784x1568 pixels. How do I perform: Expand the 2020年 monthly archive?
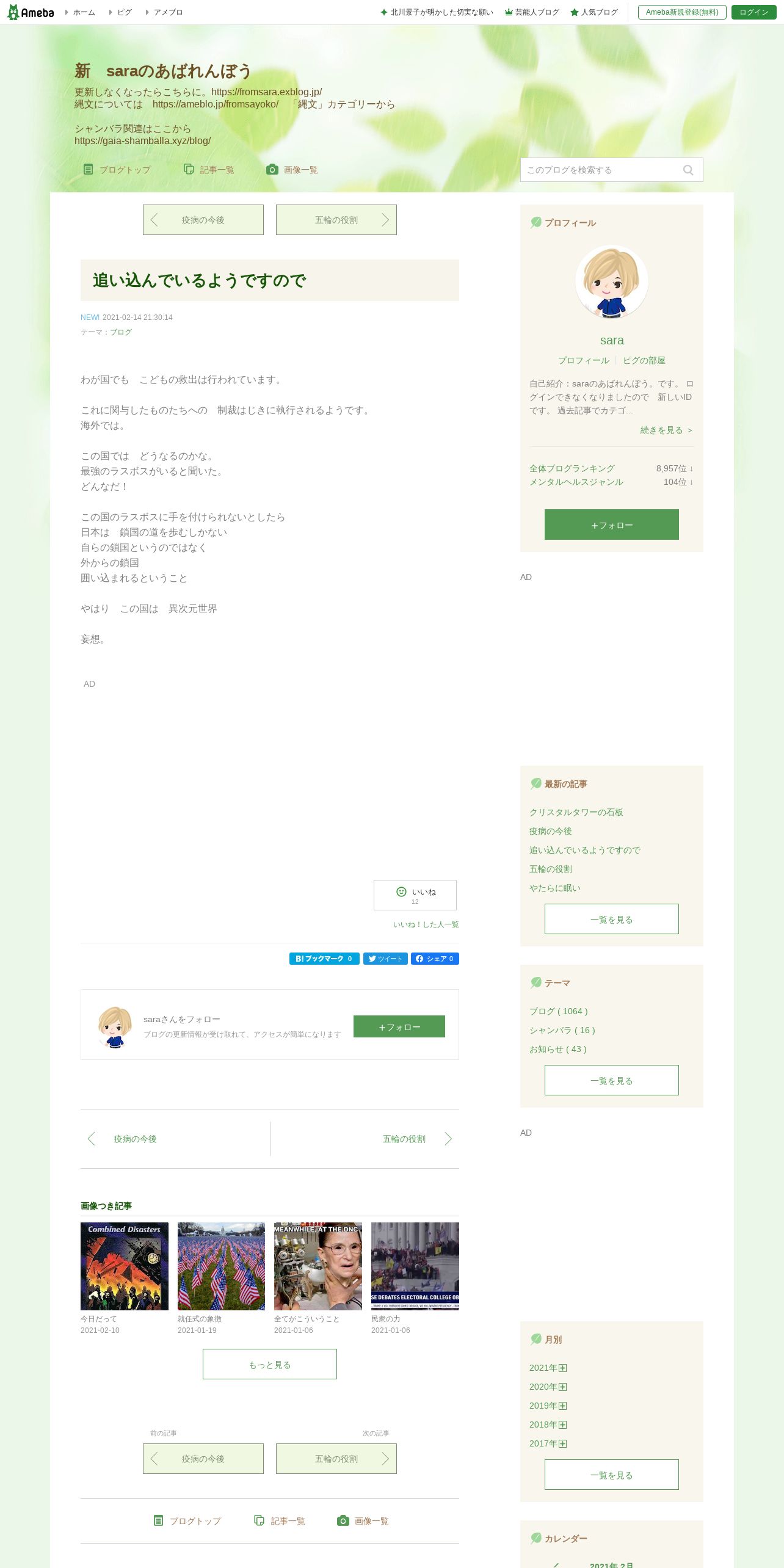(562, 1387)
